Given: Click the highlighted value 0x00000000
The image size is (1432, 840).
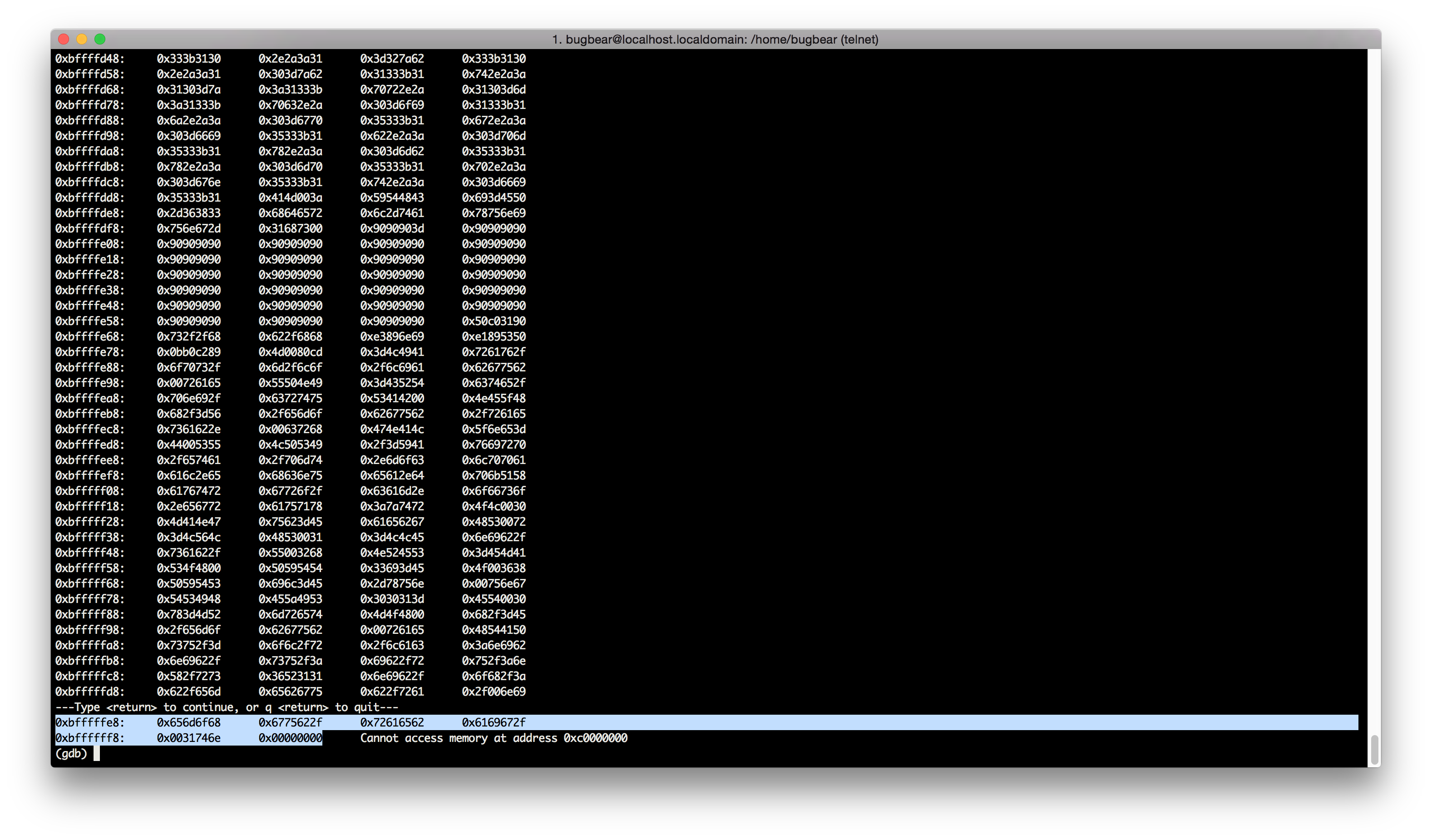Looking at the screenshot, I should coord(290,738).
